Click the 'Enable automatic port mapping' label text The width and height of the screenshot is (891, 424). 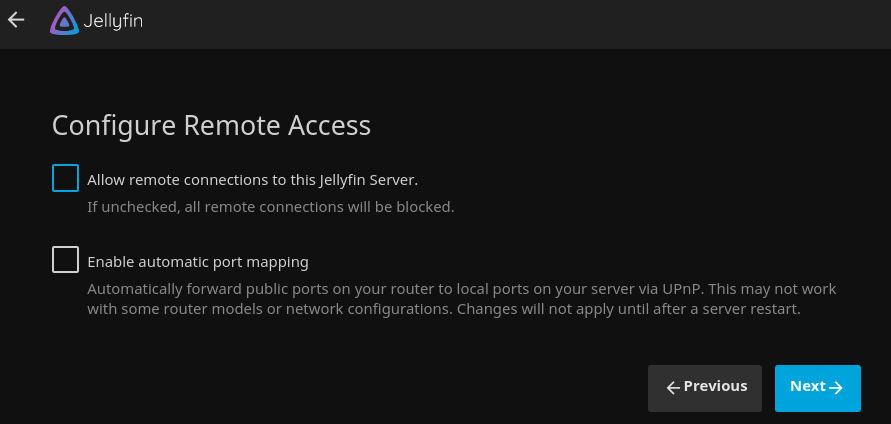click(x=198, y=262)
